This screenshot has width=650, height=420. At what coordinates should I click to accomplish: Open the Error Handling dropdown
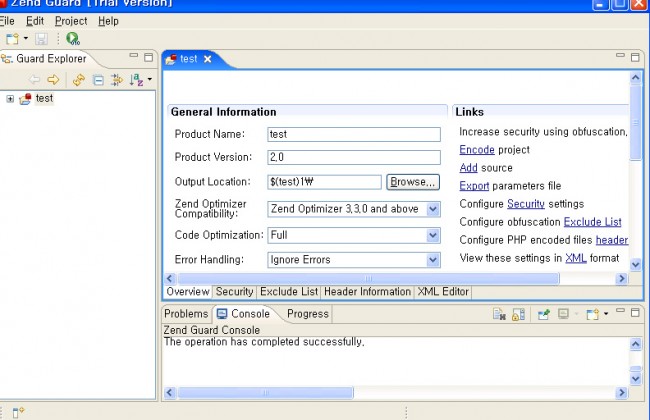(433, 260)
